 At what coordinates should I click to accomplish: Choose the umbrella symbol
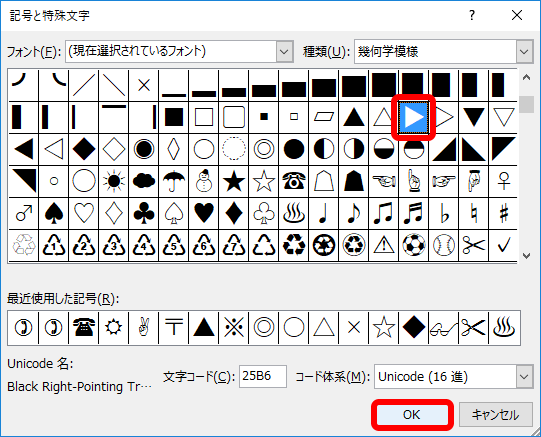(x=174, y=181)
